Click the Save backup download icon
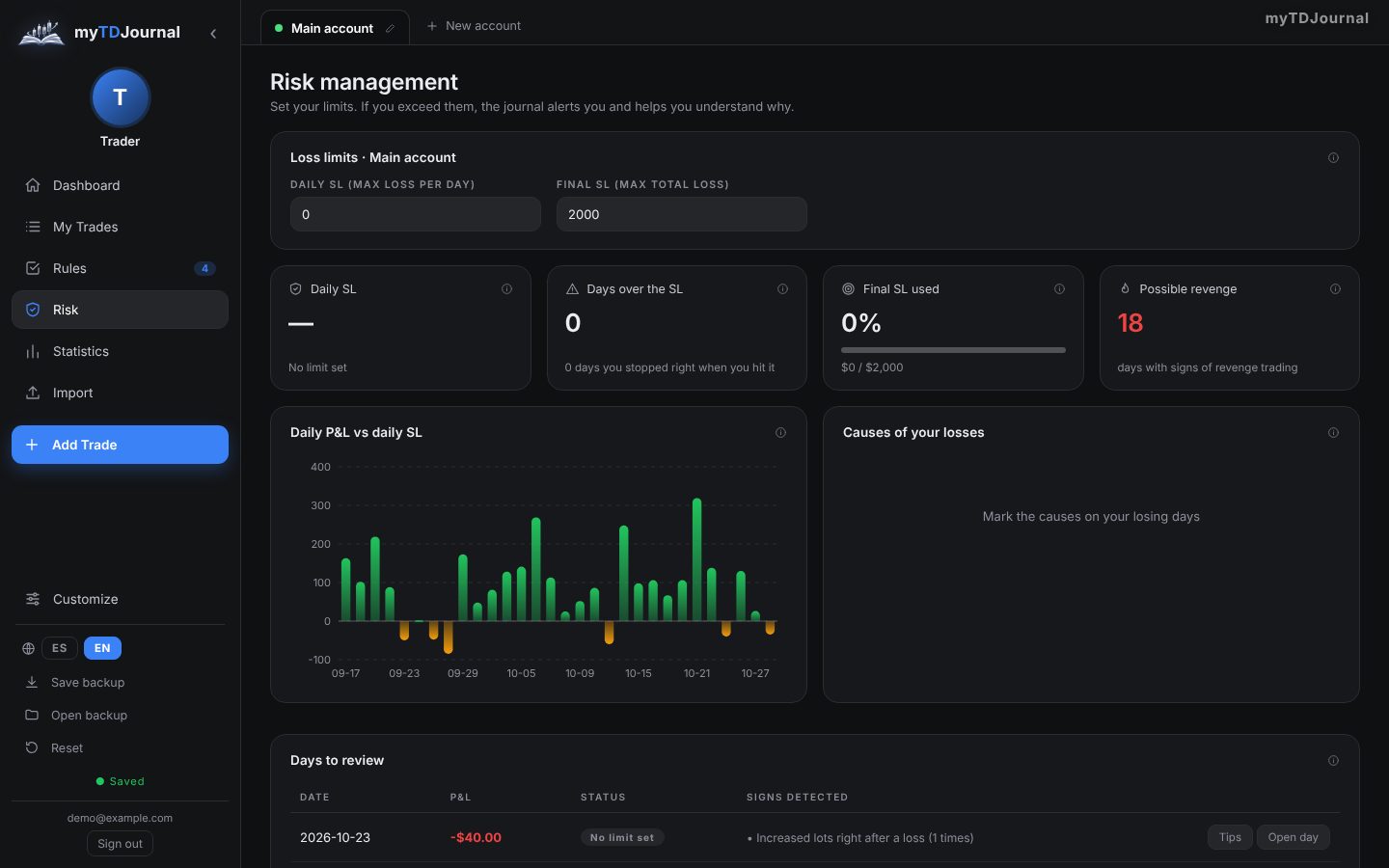The image size is (1389, 868). click(32, 682)
